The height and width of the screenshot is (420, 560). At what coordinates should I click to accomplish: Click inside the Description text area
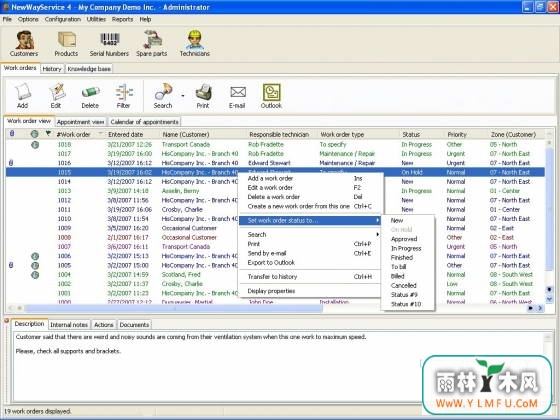[279, 366]
